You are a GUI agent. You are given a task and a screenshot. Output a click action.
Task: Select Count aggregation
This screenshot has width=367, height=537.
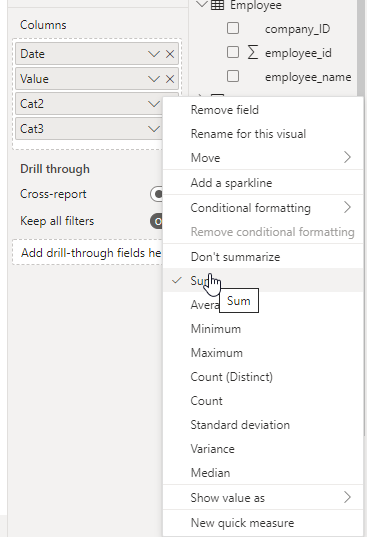click(x=263, y=401)
